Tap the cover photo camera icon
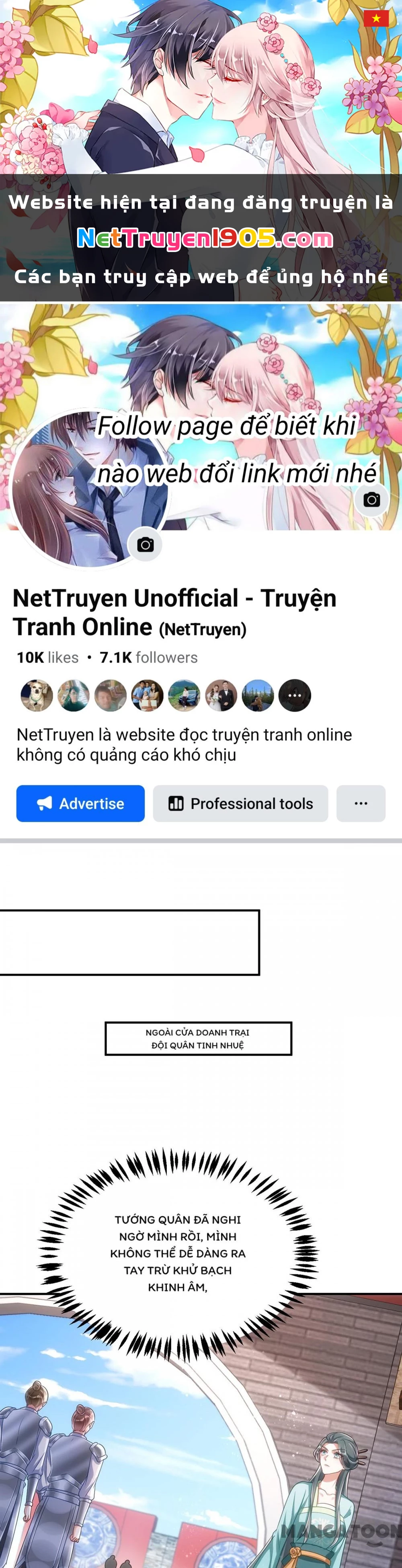 (371, 500)
